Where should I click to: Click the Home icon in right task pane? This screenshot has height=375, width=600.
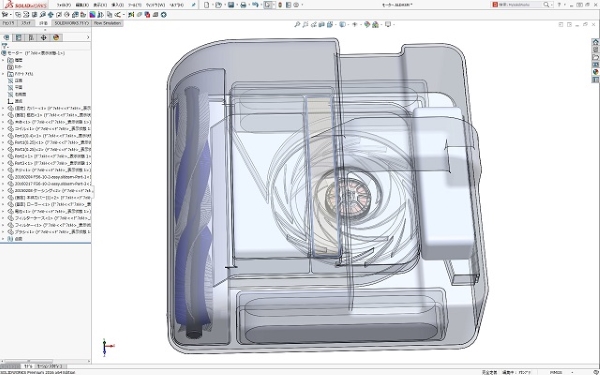(595, 42)
